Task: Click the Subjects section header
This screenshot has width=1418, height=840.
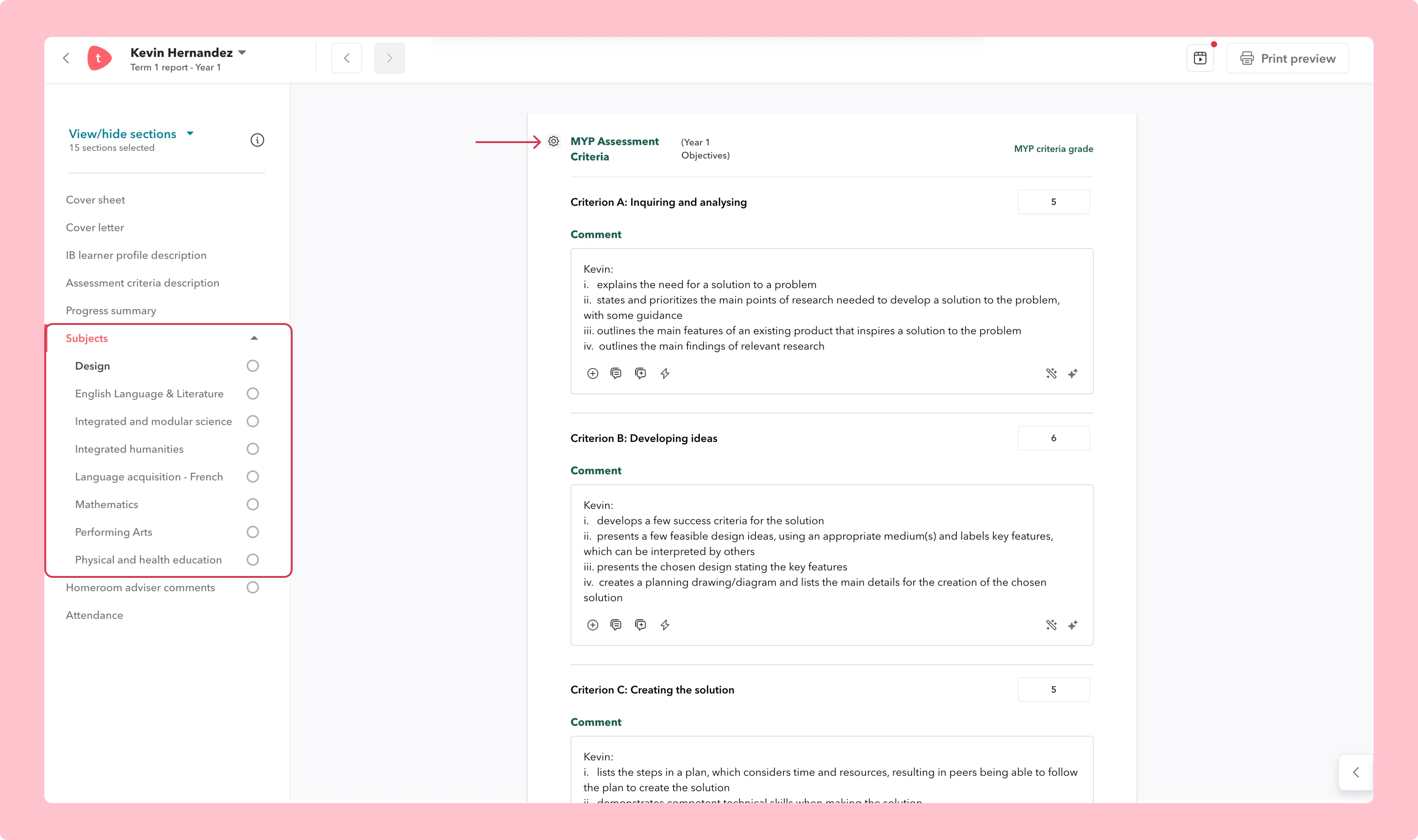Action: click(87, 339)
